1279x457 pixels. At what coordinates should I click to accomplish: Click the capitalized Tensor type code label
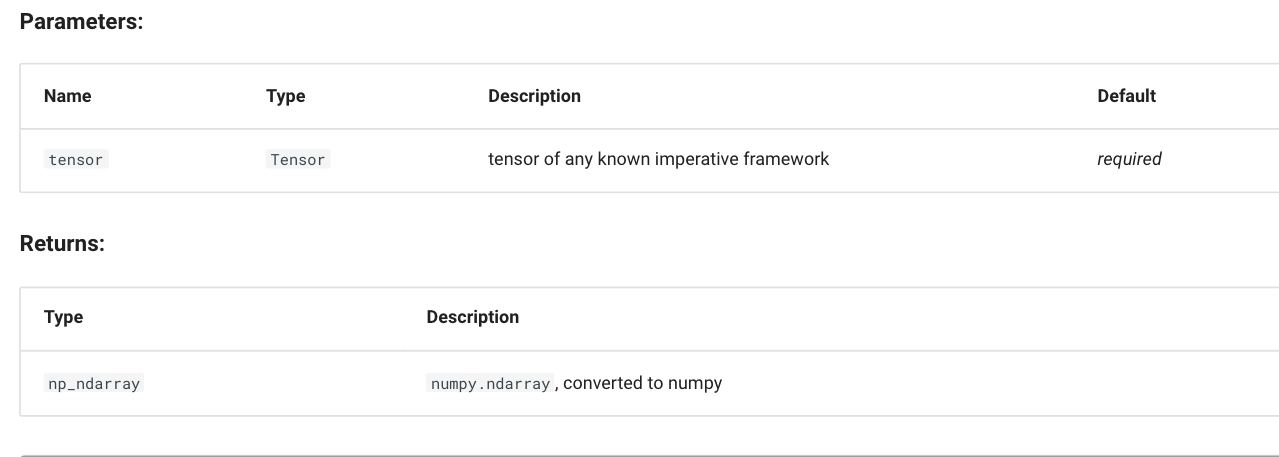pyautogui.click(x=298, y=160)
